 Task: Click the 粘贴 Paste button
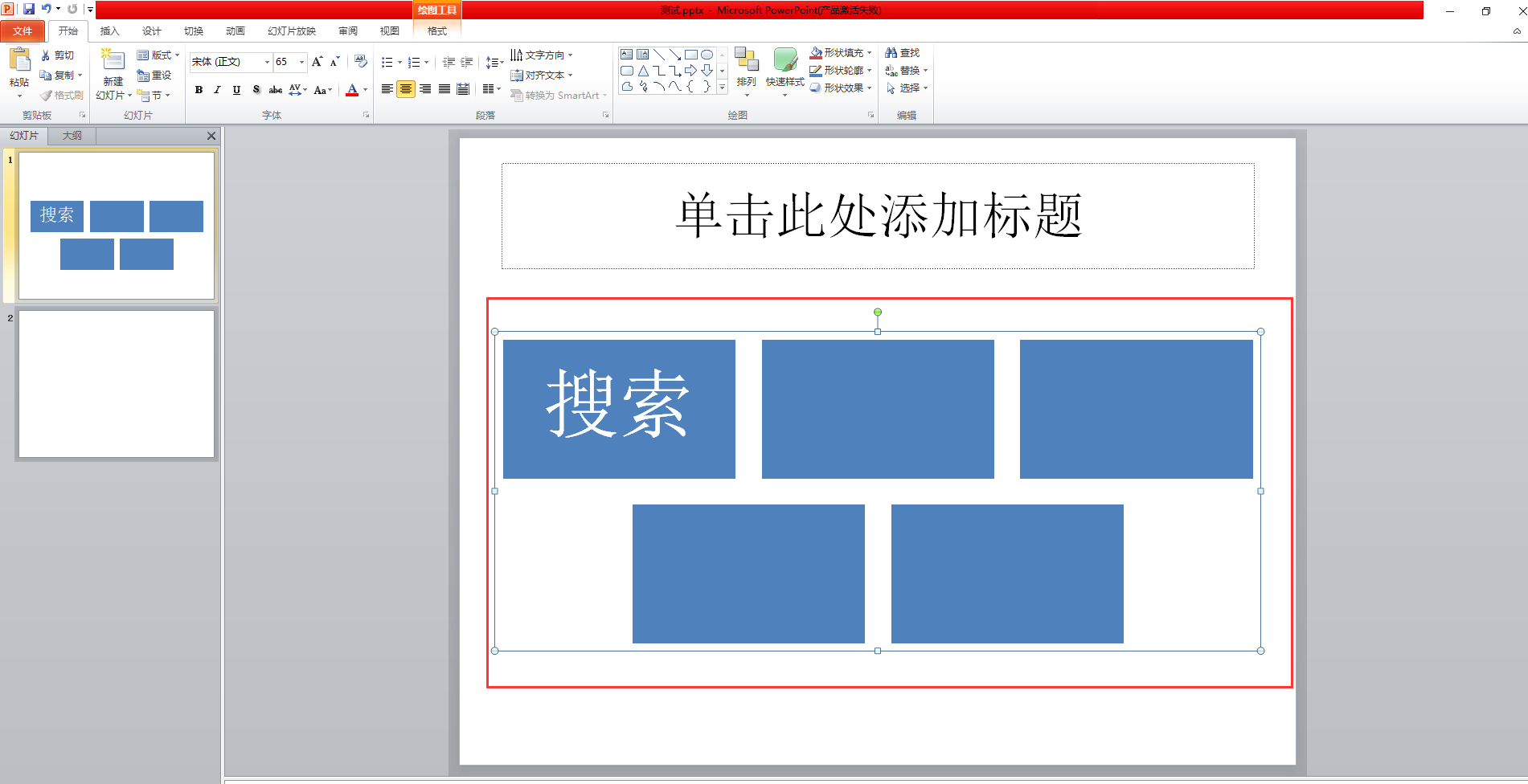(19, 73)
